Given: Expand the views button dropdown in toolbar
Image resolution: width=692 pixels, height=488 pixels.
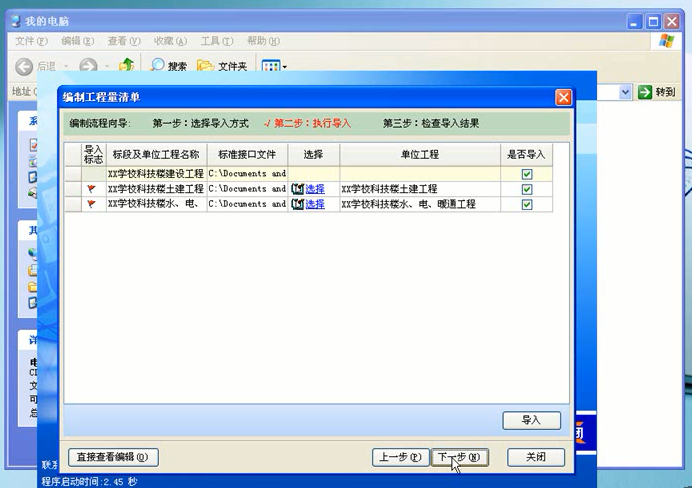Looking at the screenshot, I should pos(285,67).
